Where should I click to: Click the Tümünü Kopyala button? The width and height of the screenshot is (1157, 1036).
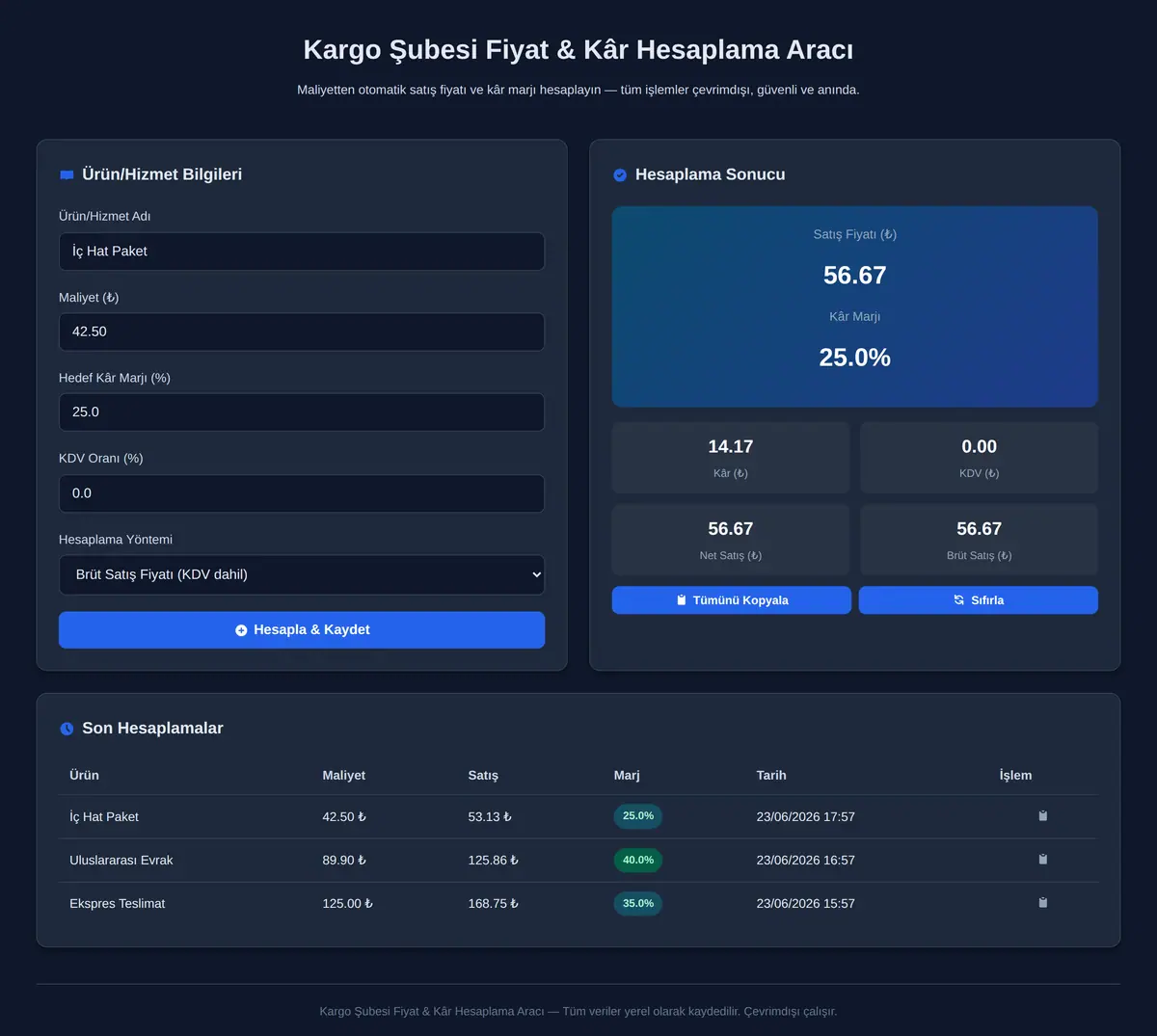pyautogui.click(x=732, y=600)
